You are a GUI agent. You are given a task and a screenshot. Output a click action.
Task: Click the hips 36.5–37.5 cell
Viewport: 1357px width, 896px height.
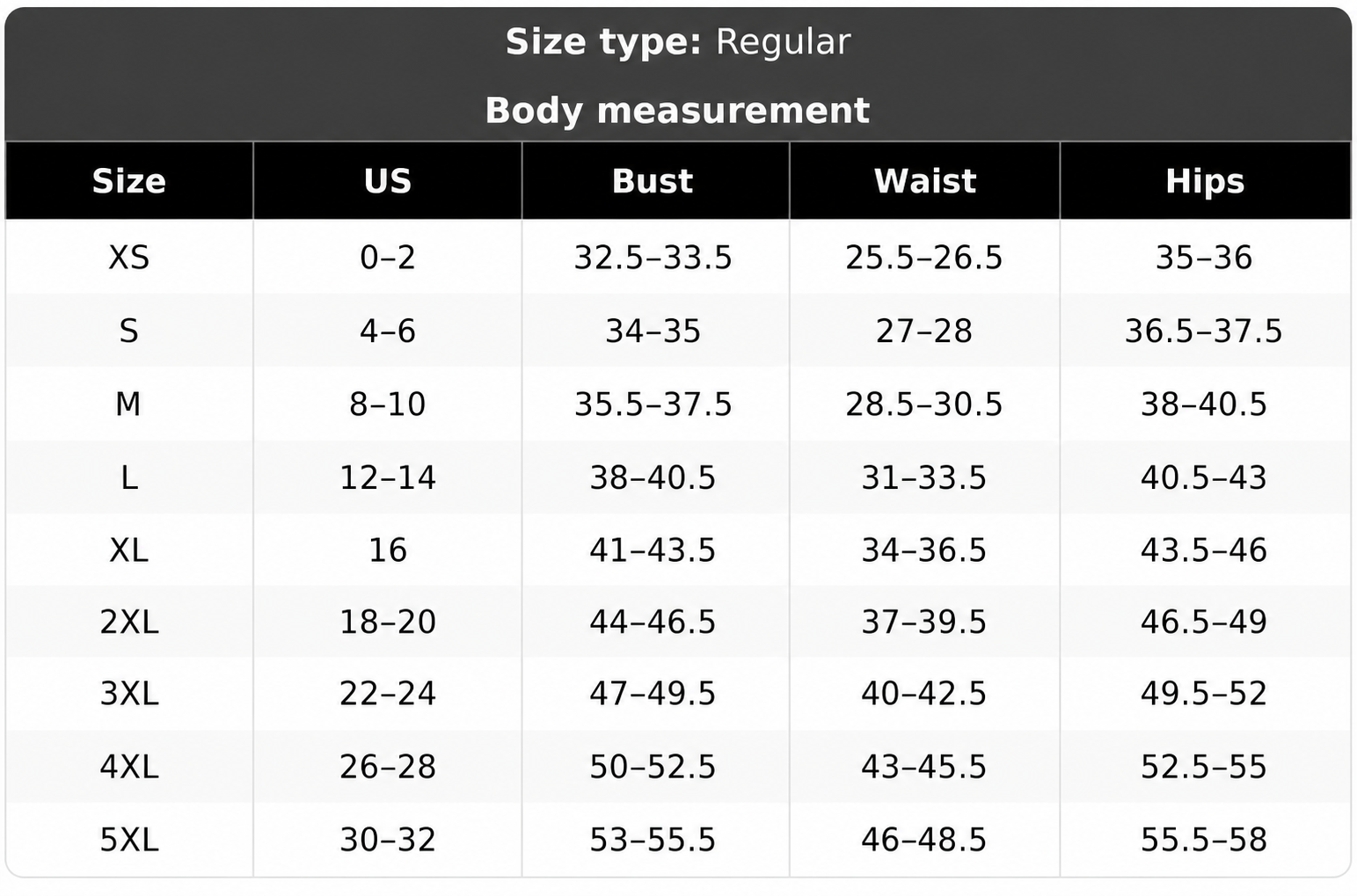tap(1205, 331)
